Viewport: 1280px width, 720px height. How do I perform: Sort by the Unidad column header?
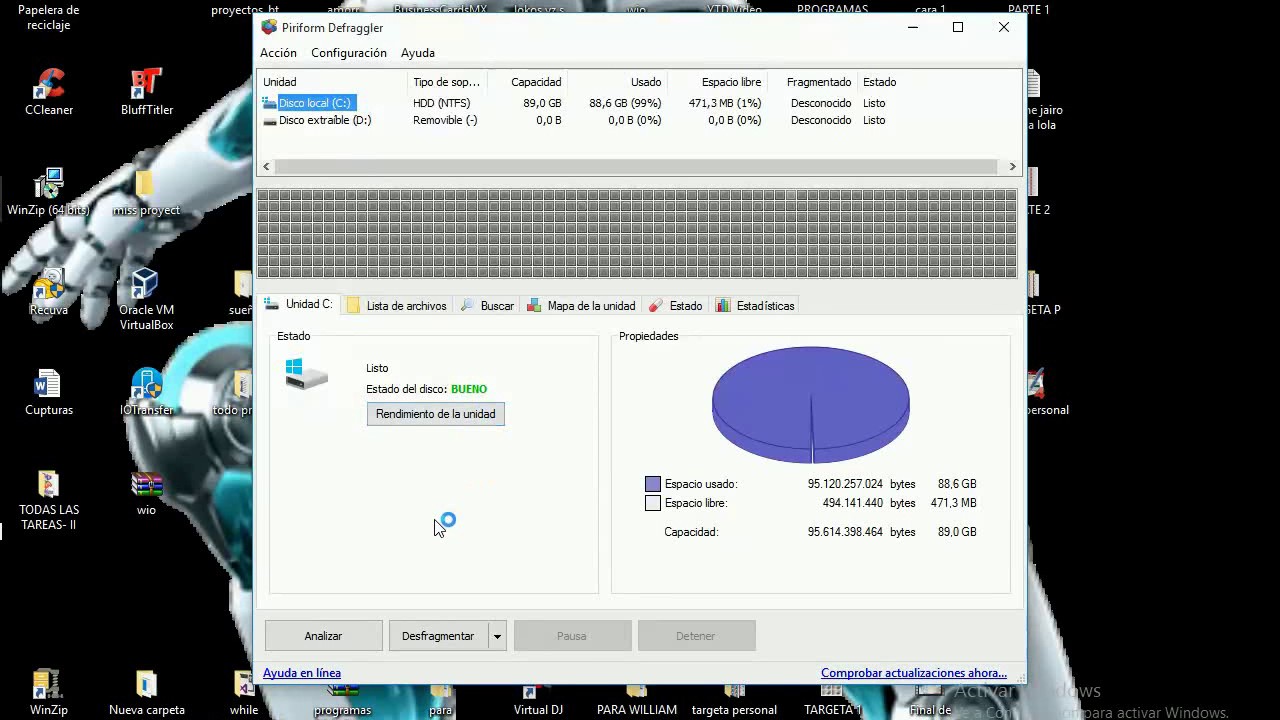click(x=332, y=82)
